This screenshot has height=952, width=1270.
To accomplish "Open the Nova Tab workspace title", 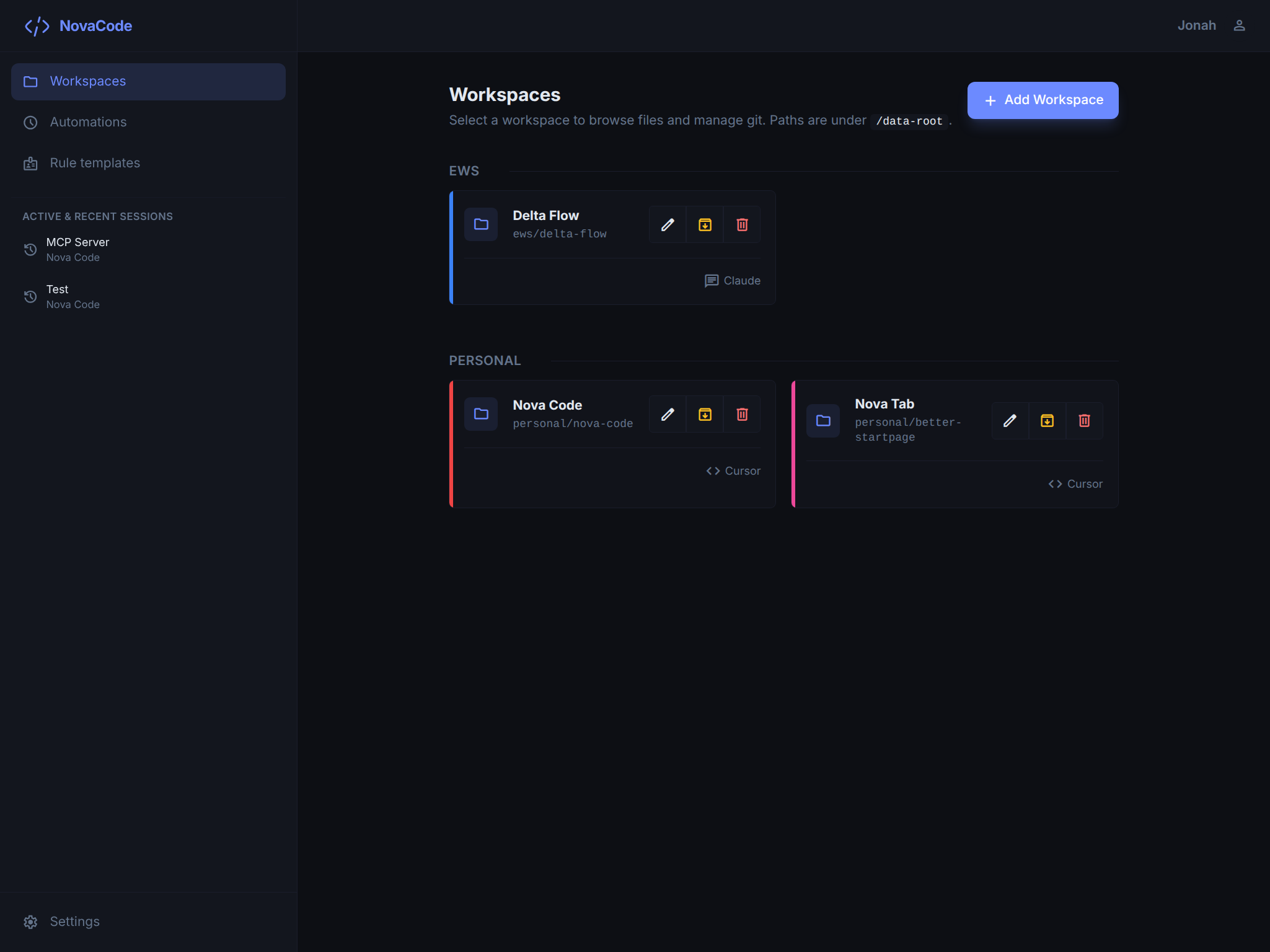I will (x=884, y=404).
